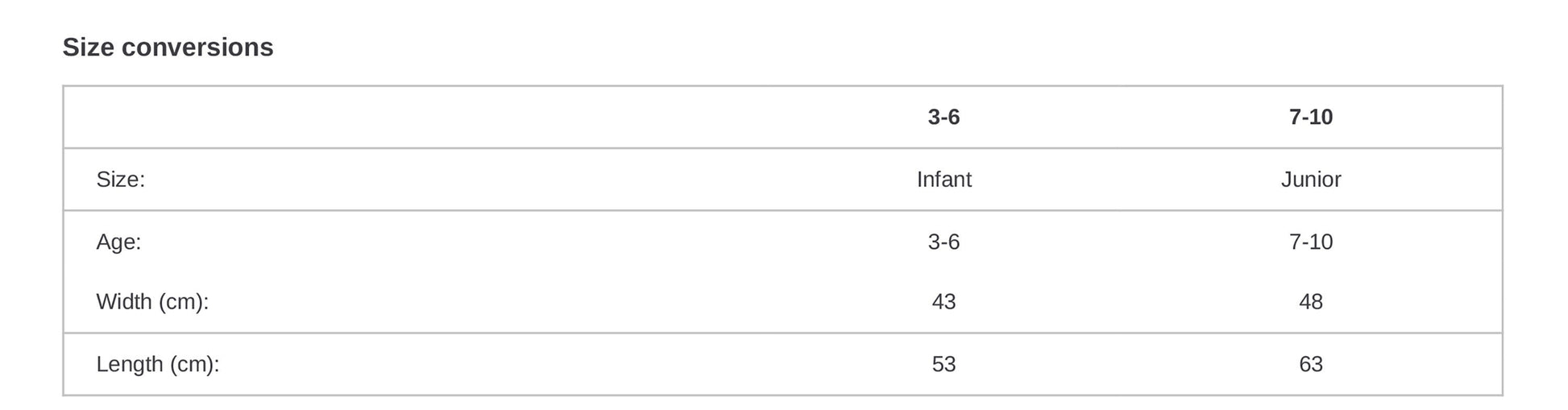Click the 'Junior' size cell
The image size is (1568, 410).
[x=1310, y=180]
